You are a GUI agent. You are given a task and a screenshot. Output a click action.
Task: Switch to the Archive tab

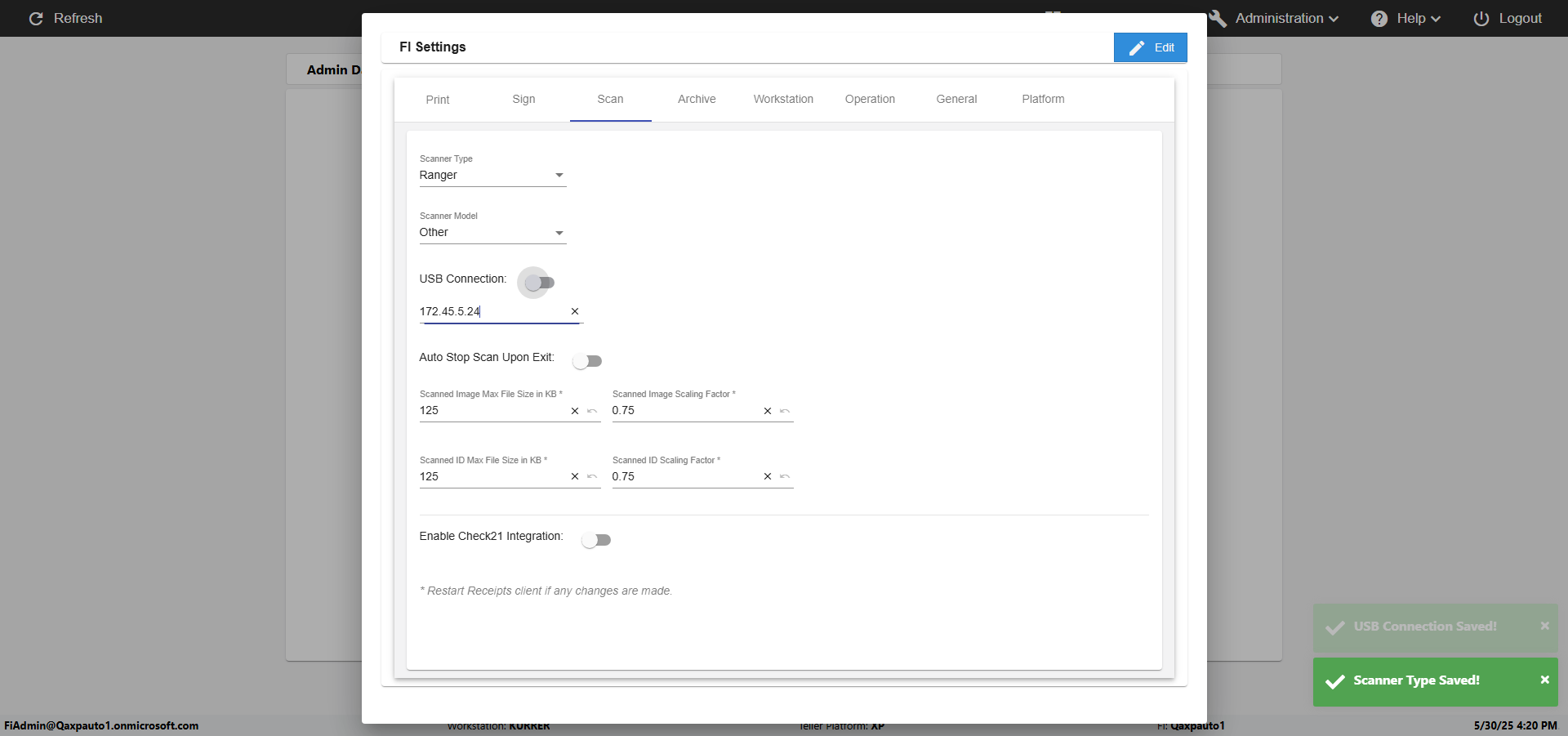pos(697,99)
